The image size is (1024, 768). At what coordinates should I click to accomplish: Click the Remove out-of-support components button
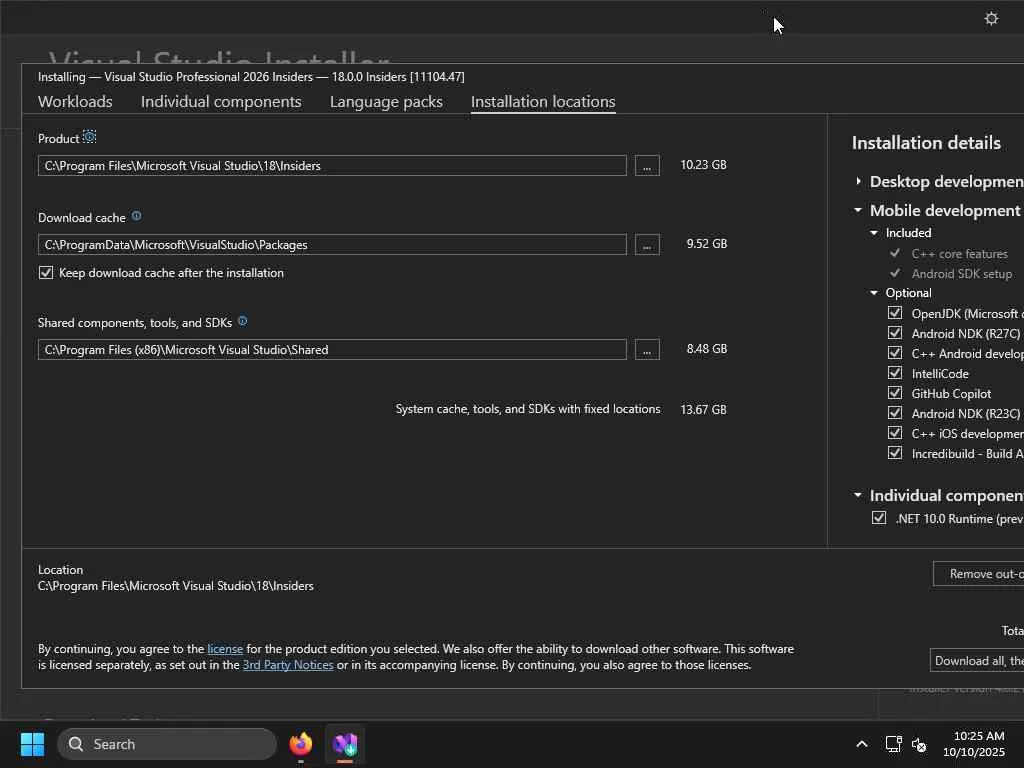click(978, 573)
